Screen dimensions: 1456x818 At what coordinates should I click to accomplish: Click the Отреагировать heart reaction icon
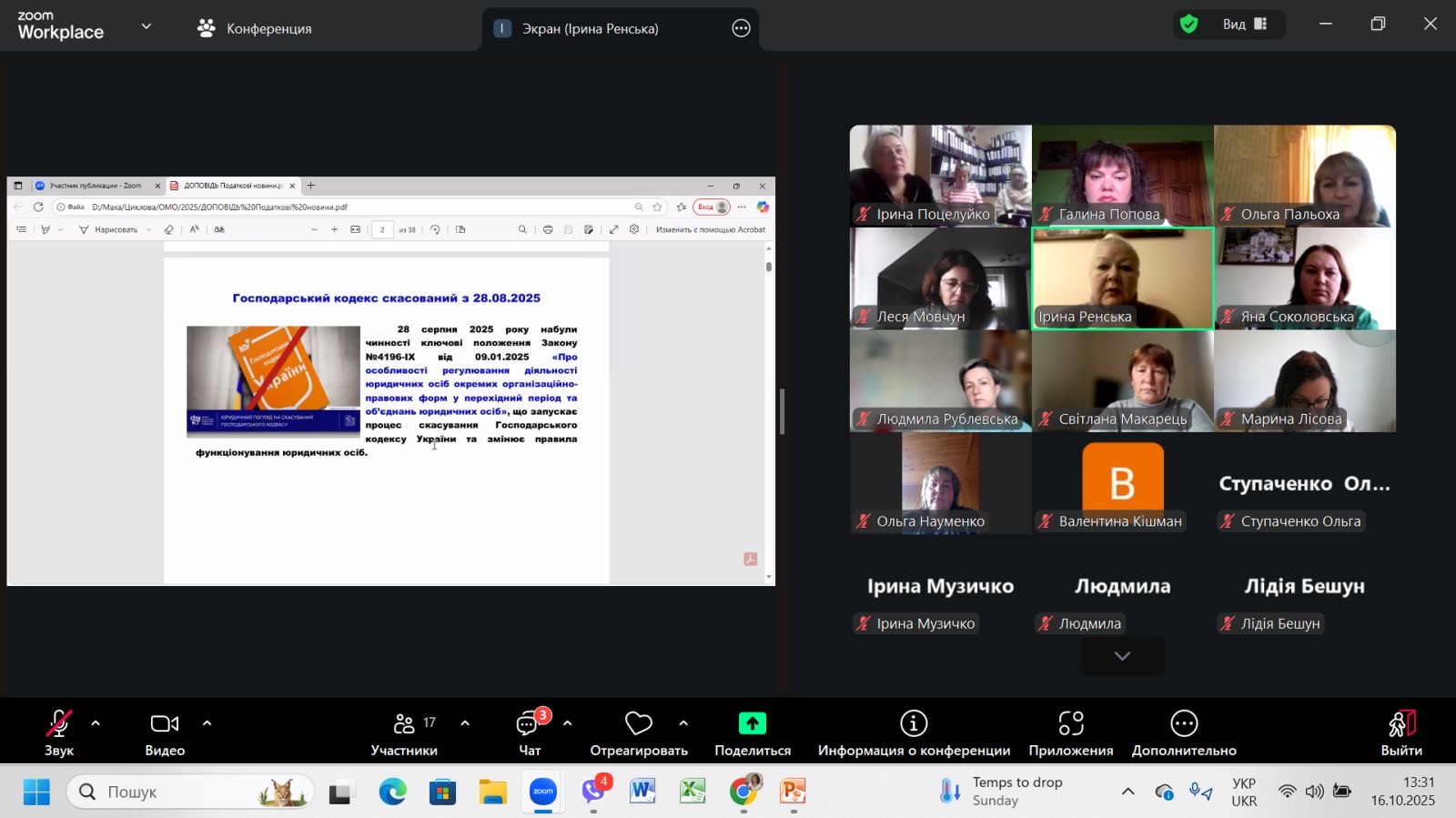click(638, 724)
